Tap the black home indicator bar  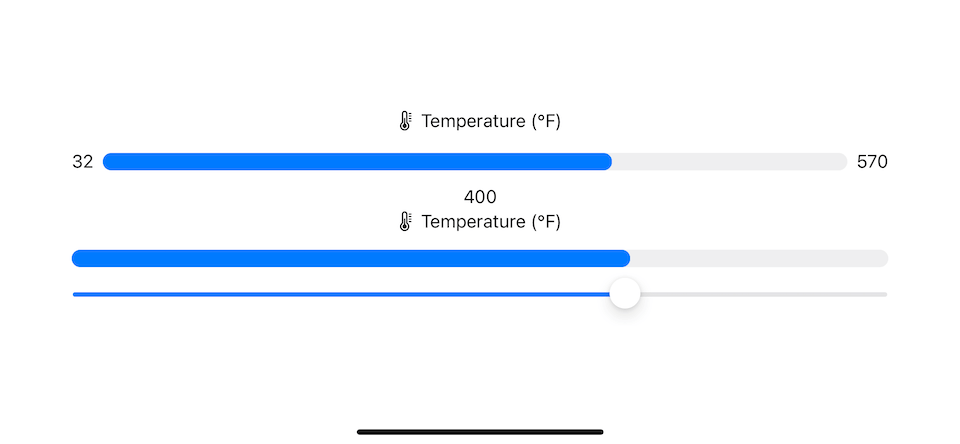click(480, 432)
